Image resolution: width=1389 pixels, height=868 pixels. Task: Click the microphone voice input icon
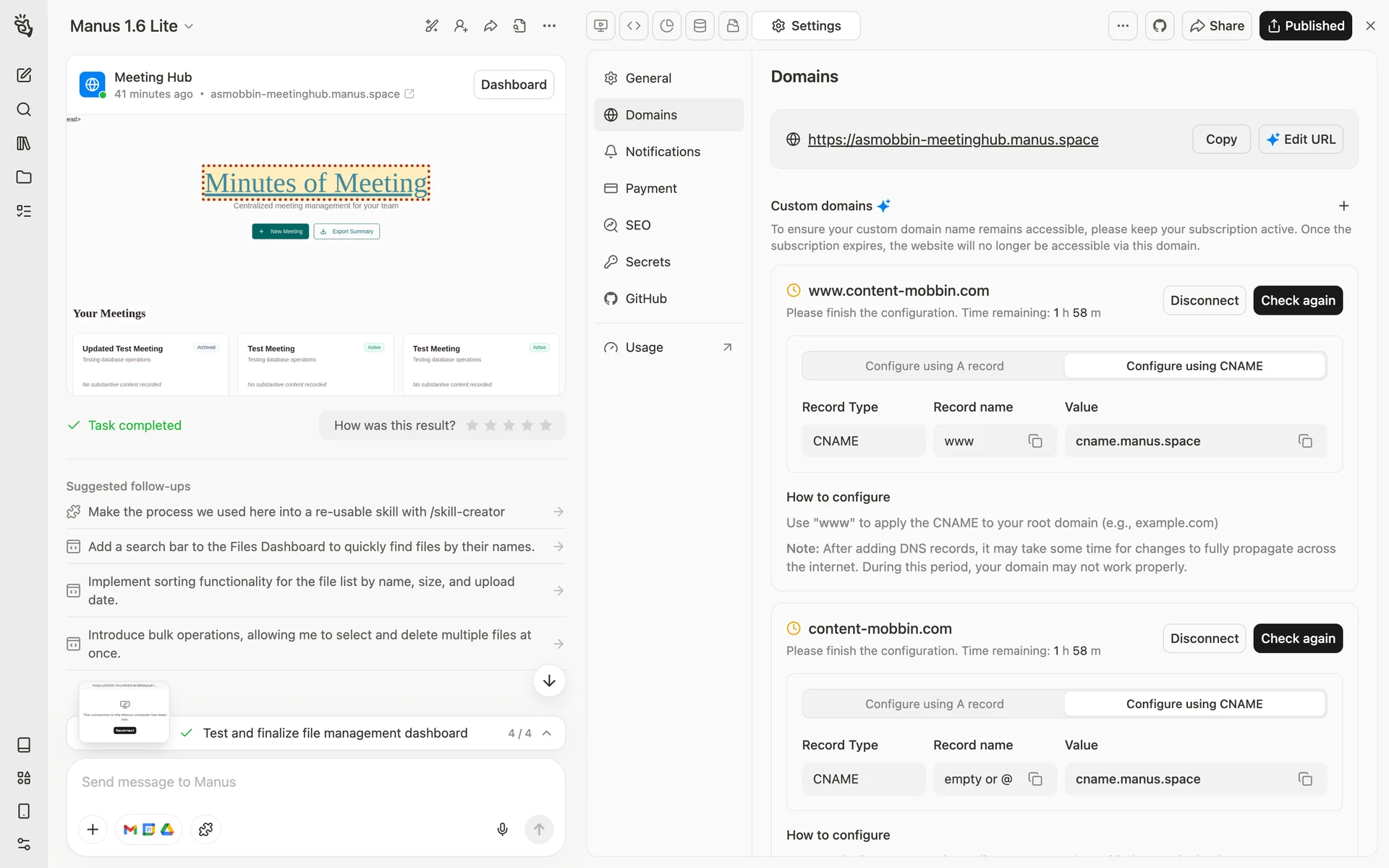(502, 829)
